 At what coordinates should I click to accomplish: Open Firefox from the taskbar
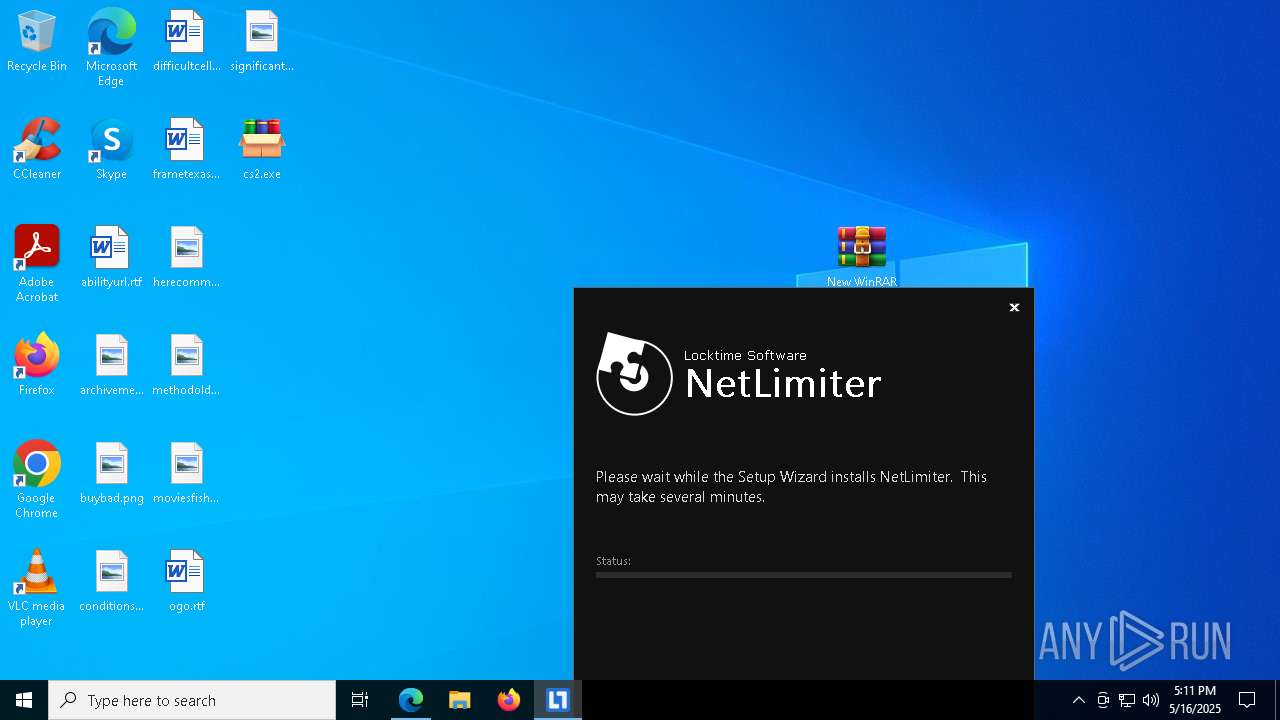(x=509, y=700)
